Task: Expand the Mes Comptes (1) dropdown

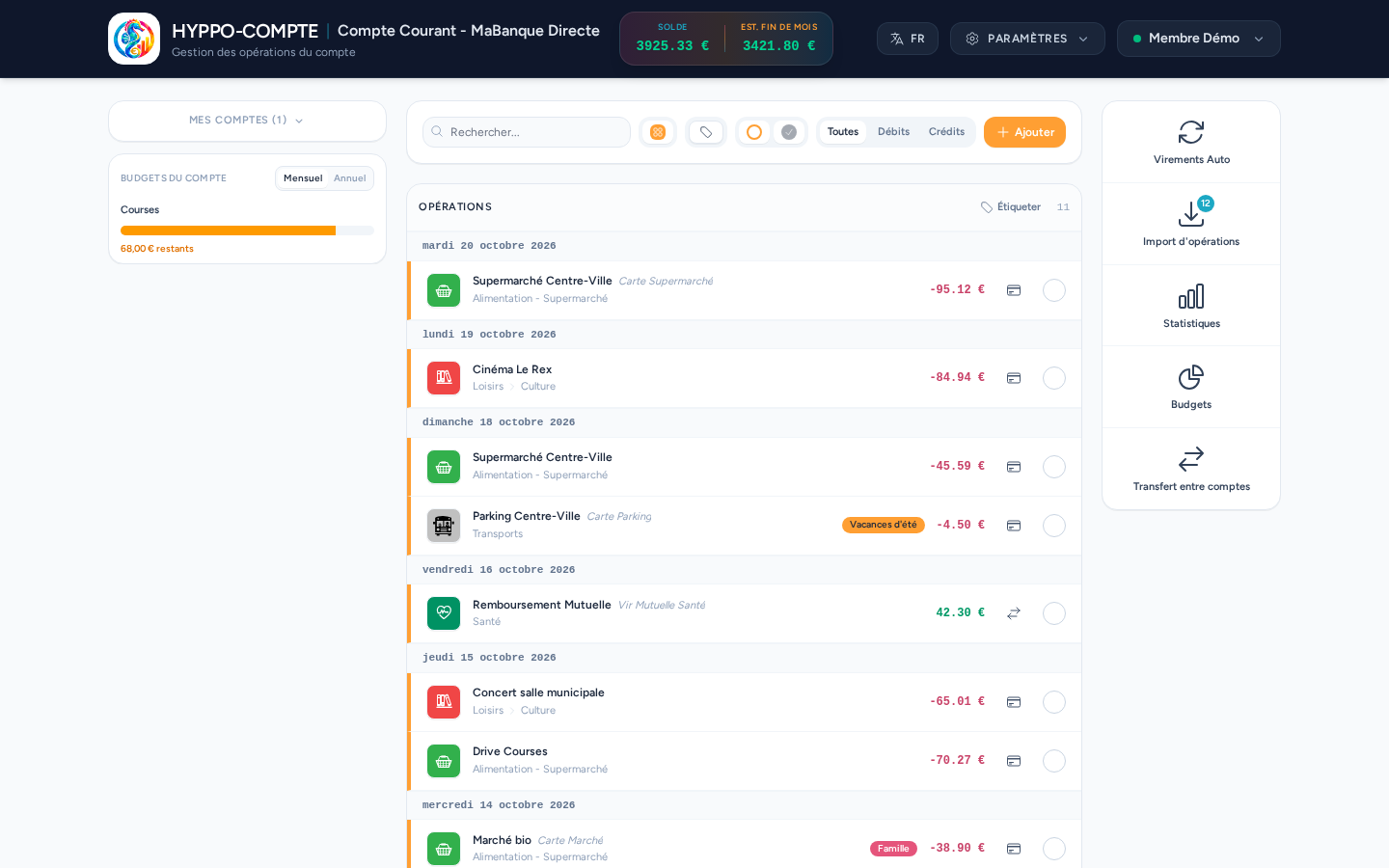Action: 247,121
